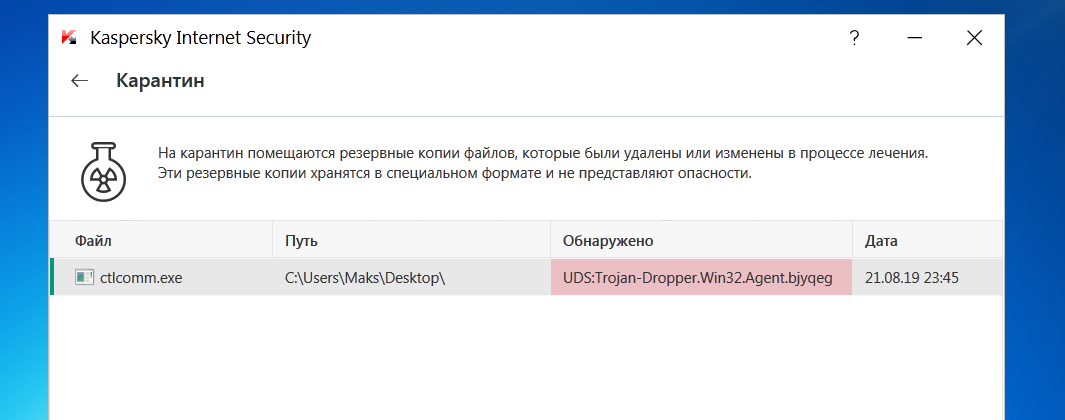Go back using the left arrow
This screenshot has width=1065, height=420.
(x=80, y=81)
